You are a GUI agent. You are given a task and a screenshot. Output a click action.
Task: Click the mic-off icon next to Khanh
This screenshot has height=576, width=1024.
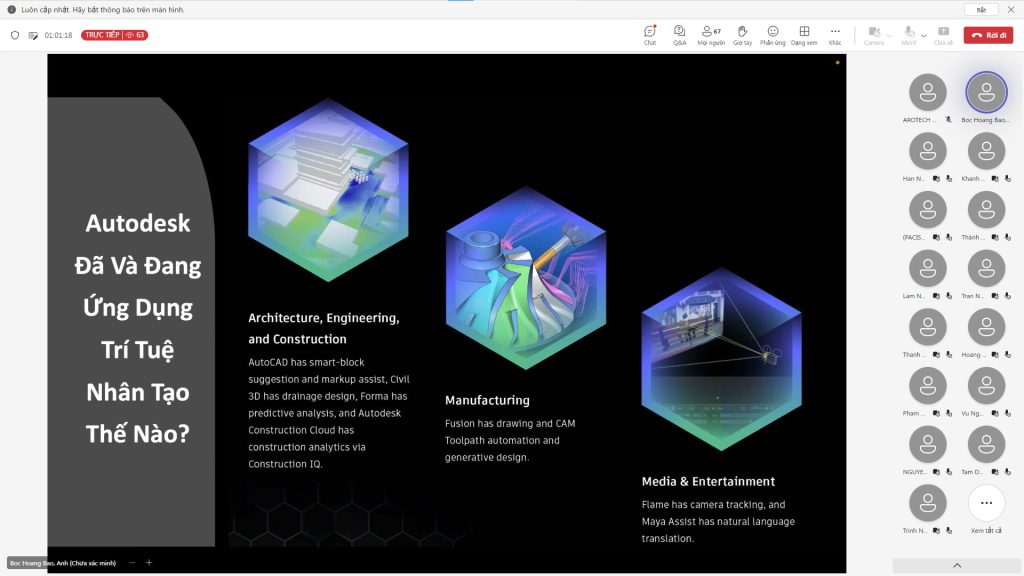(x=1008, y=179)
